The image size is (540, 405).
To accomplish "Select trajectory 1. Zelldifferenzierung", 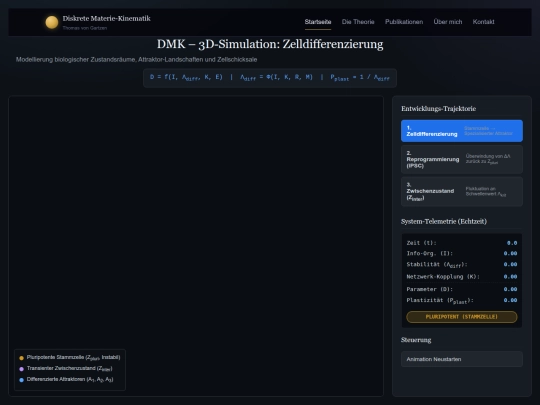I will [x=461, y=131].
